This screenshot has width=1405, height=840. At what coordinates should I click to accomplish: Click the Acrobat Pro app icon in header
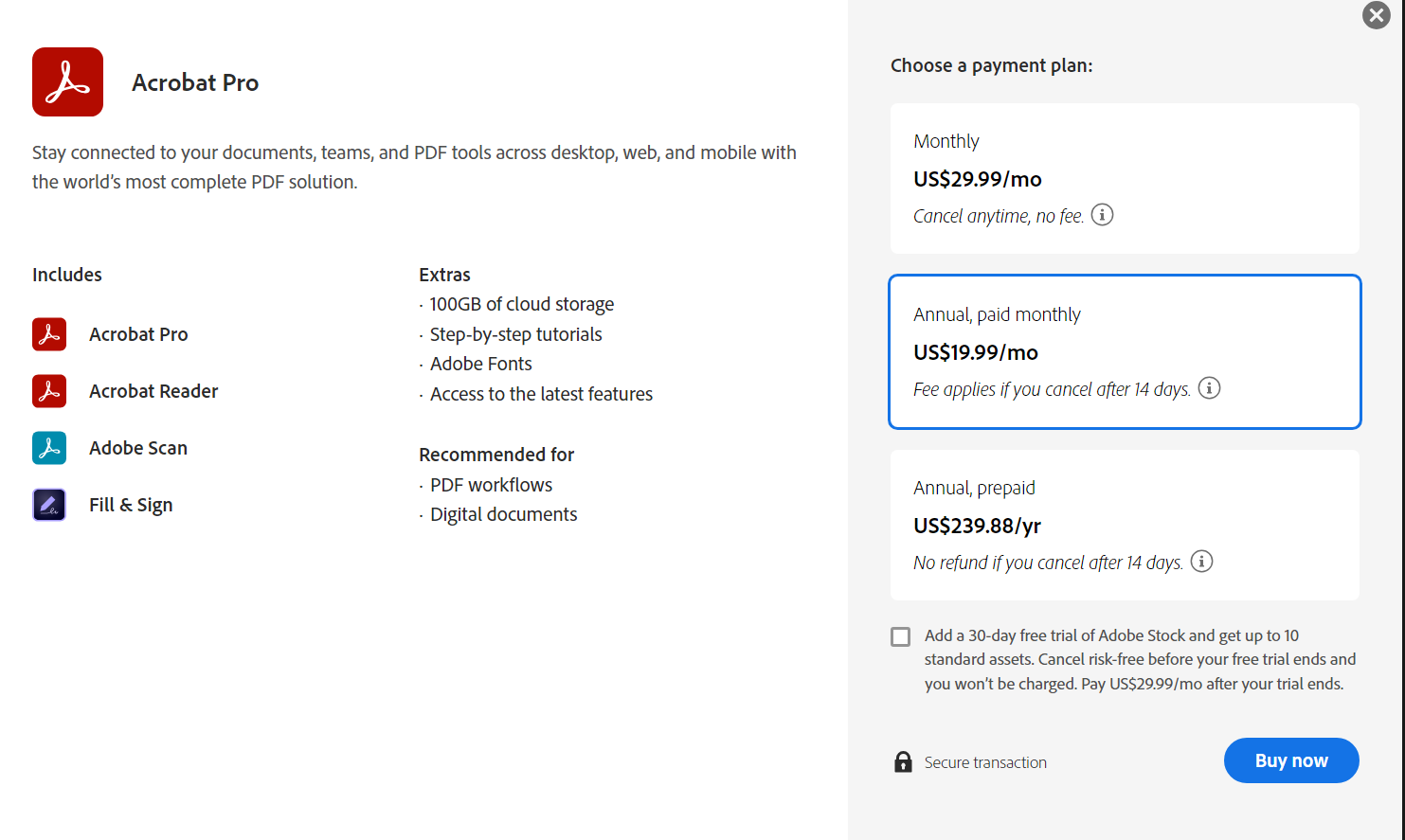pos(66,81)
